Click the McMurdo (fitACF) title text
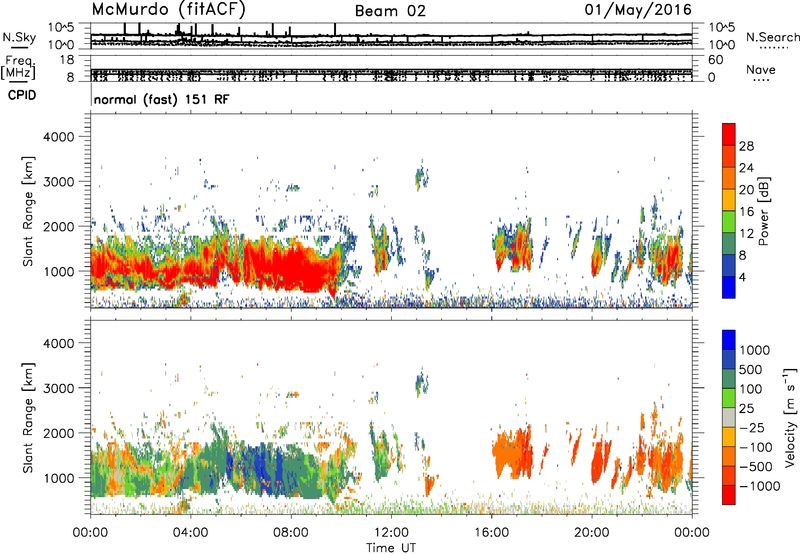 (168, 10)
